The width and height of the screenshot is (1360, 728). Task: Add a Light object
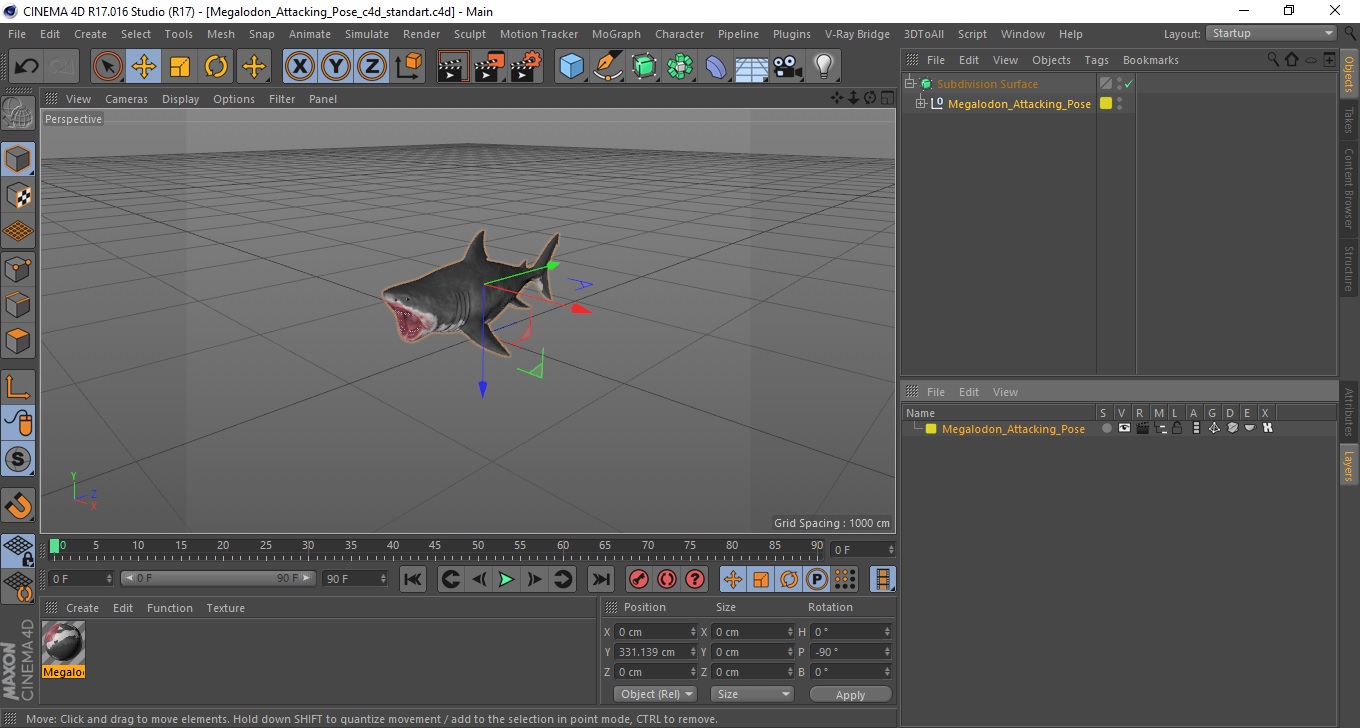pyautogui.click(x=823, y=67)
